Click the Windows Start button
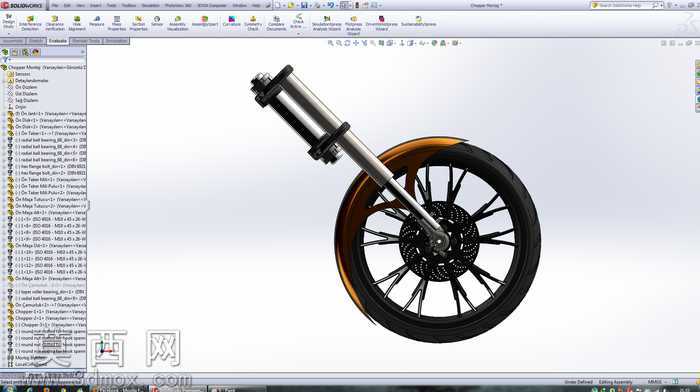This screenshot has width=700, height=392. pos(9,389)
